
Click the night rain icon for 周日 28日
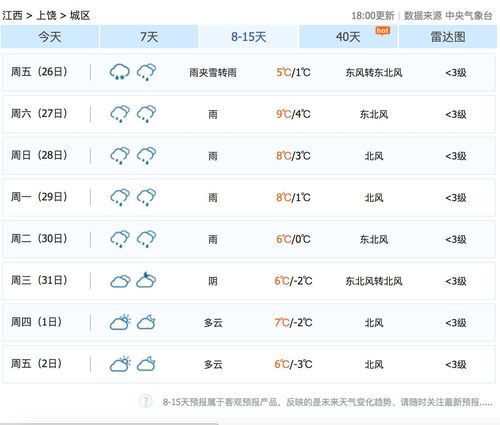coord(146,155)
